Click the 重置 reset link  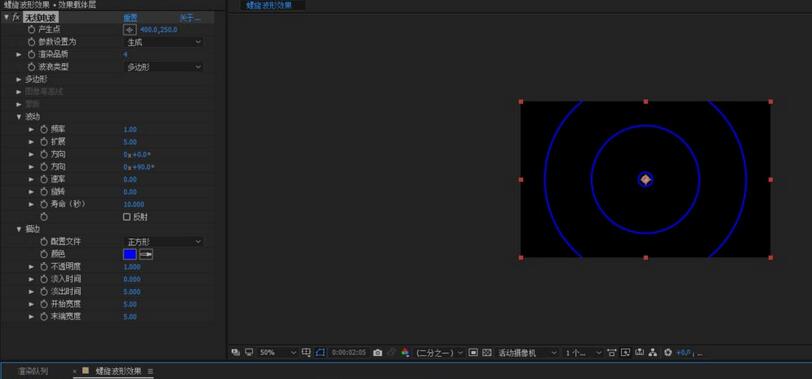click(130, 18)
